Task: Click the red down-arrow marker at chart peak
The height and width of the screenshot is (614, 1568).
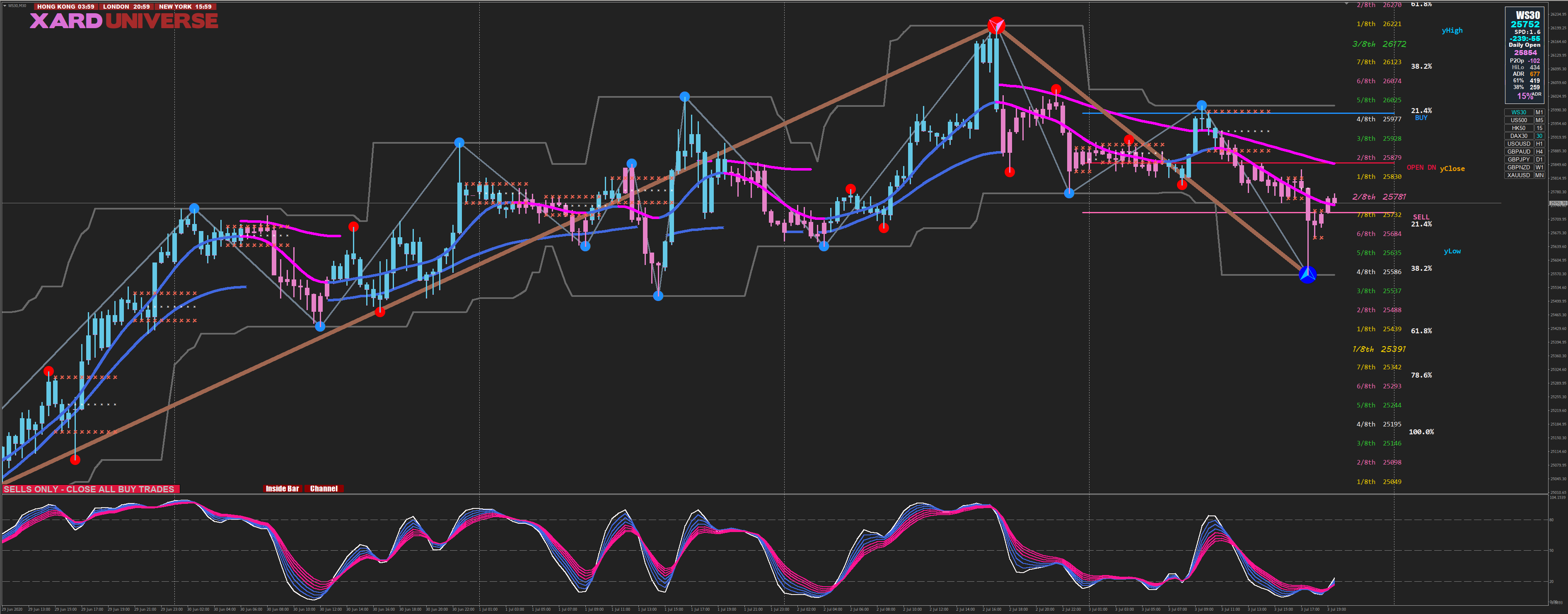Action: (996, 25)
